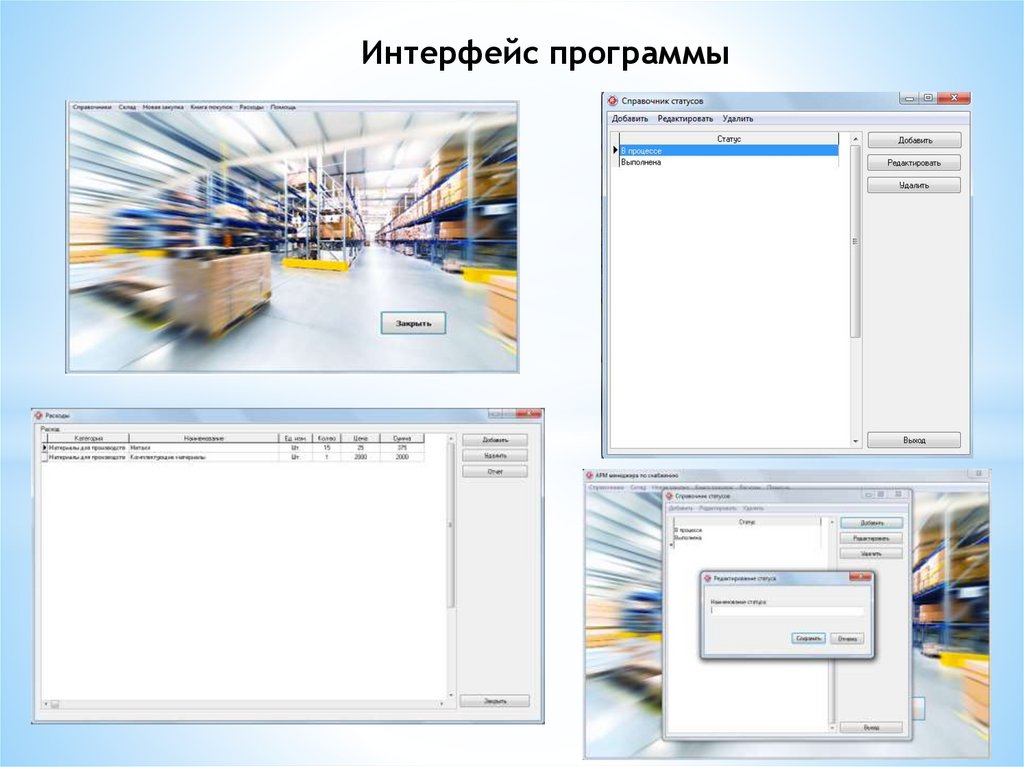1024x767 pixels.
Task: Minimize the large Справочник статусов window
Action: pos(910,98)
